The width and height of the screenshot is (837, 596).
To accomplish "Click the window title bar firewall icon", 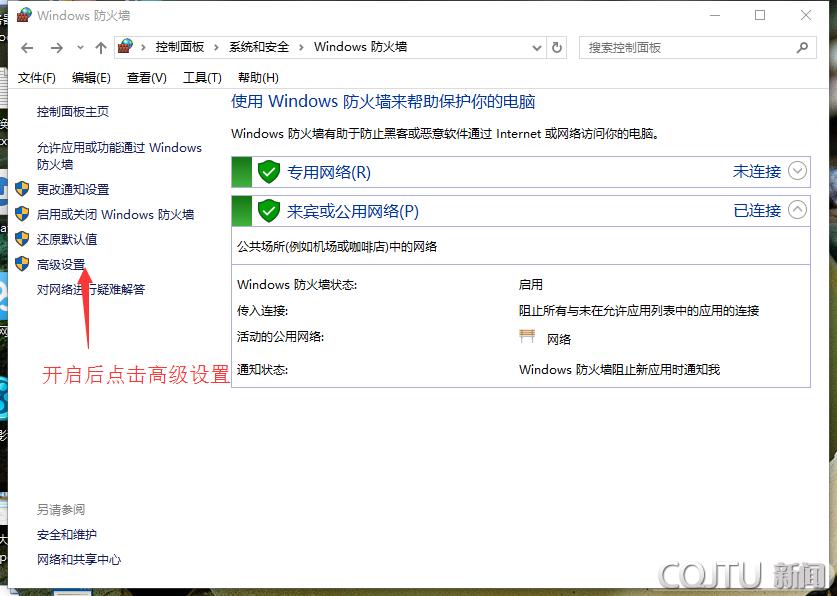I will pyautogui.click(x=24, y=15).
